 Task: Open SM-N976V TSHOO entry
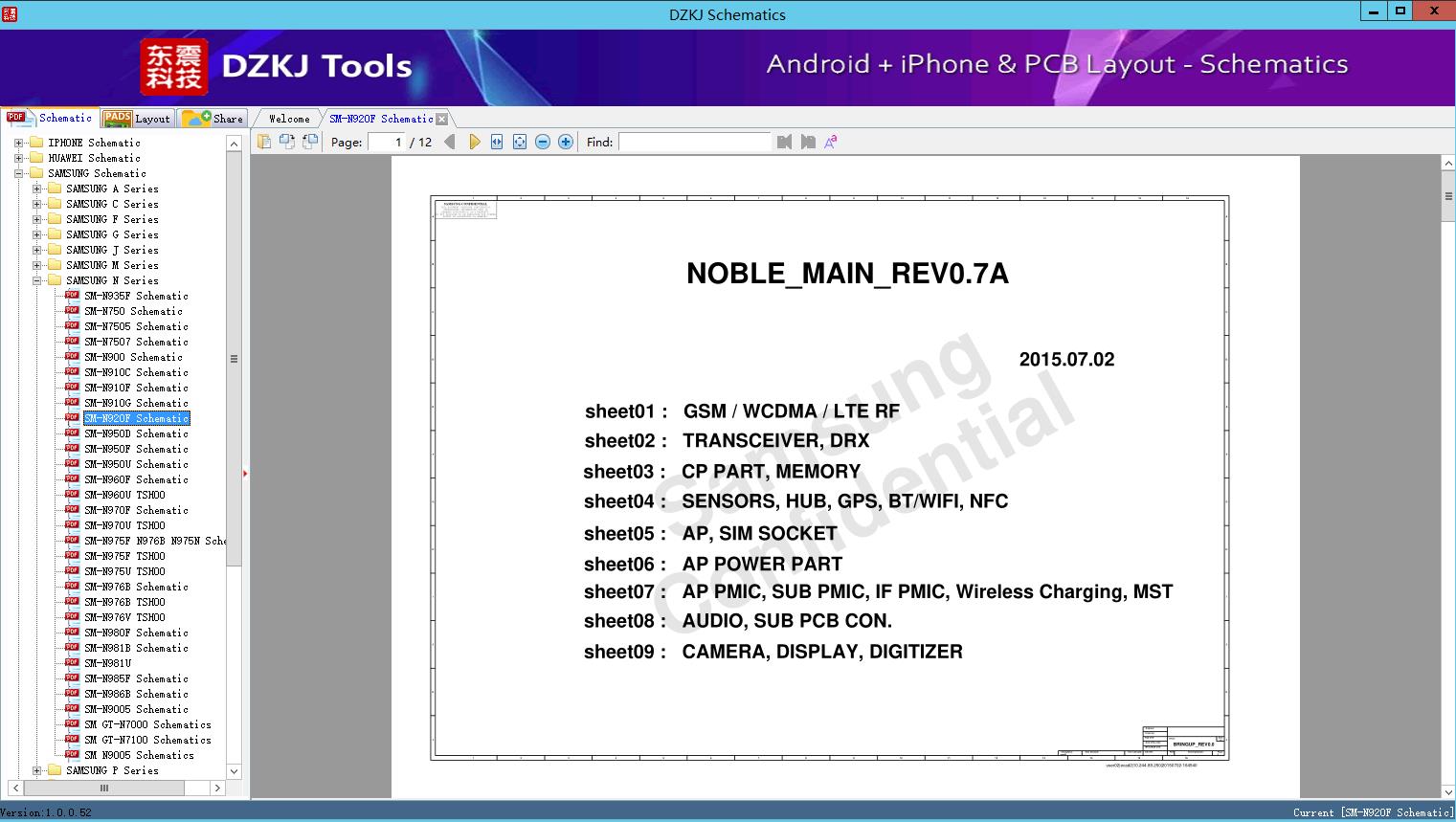124,617
